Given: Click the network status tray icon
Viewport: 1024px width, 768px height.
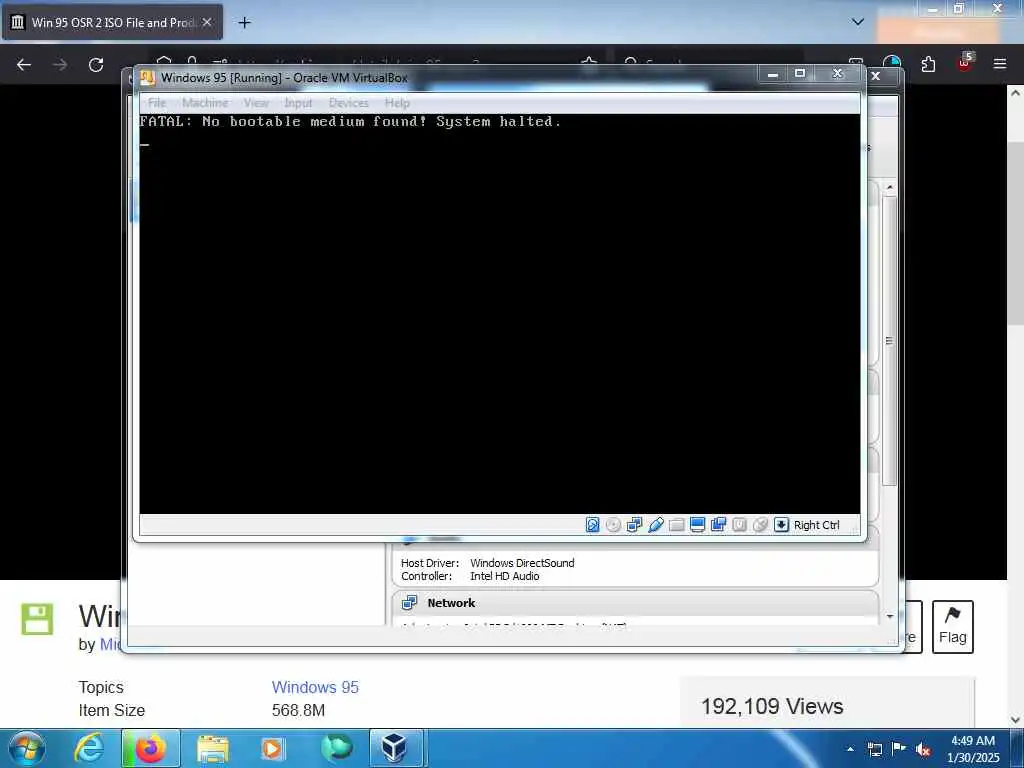Looking at the screenshot, I should pos(875,749).
